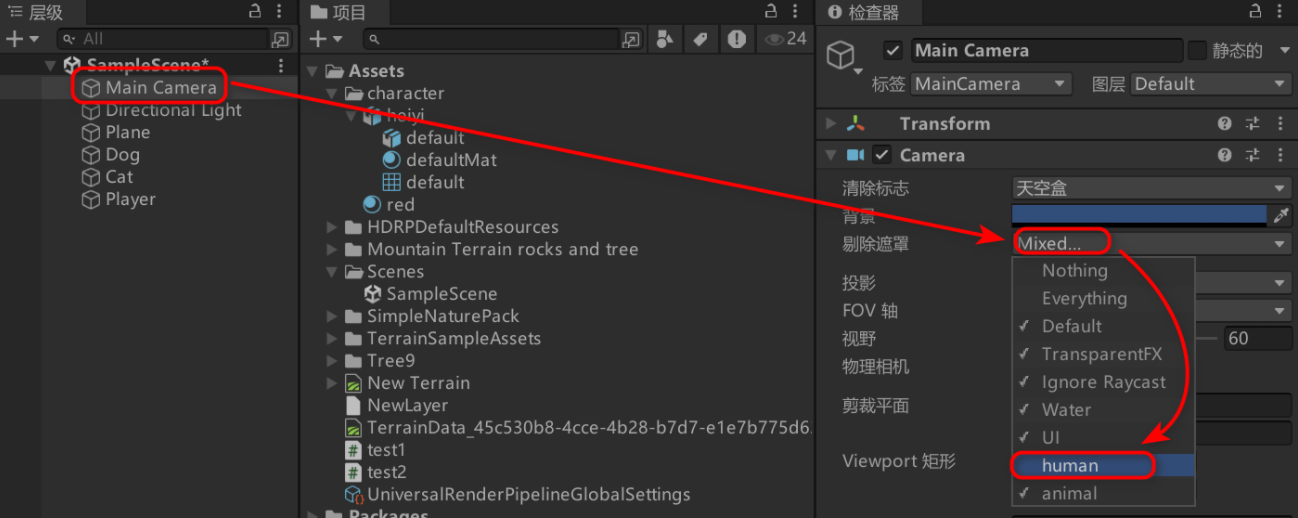
Task: Open the Culling Mask dropdown showing Mixed...
Action: [1151, 243]
